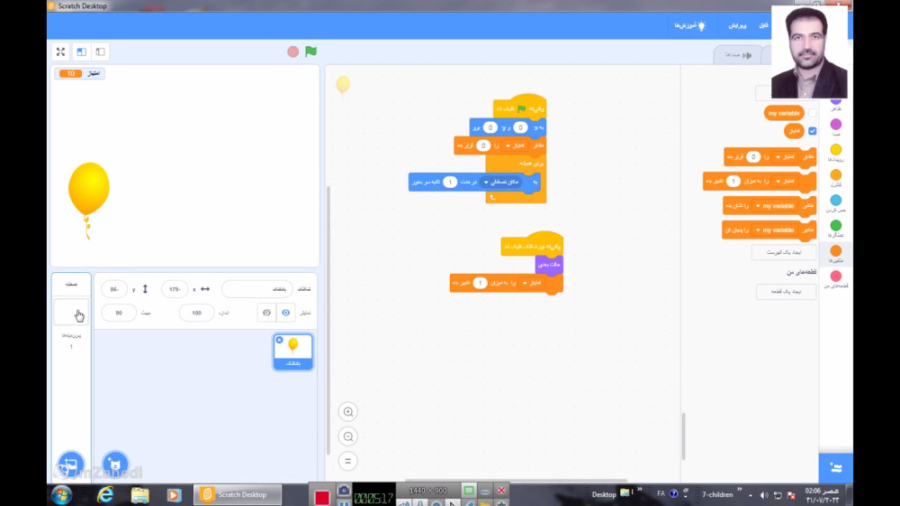Screen dimensions: 900x506
Task: Select the green Operators category
Action: 836,228
